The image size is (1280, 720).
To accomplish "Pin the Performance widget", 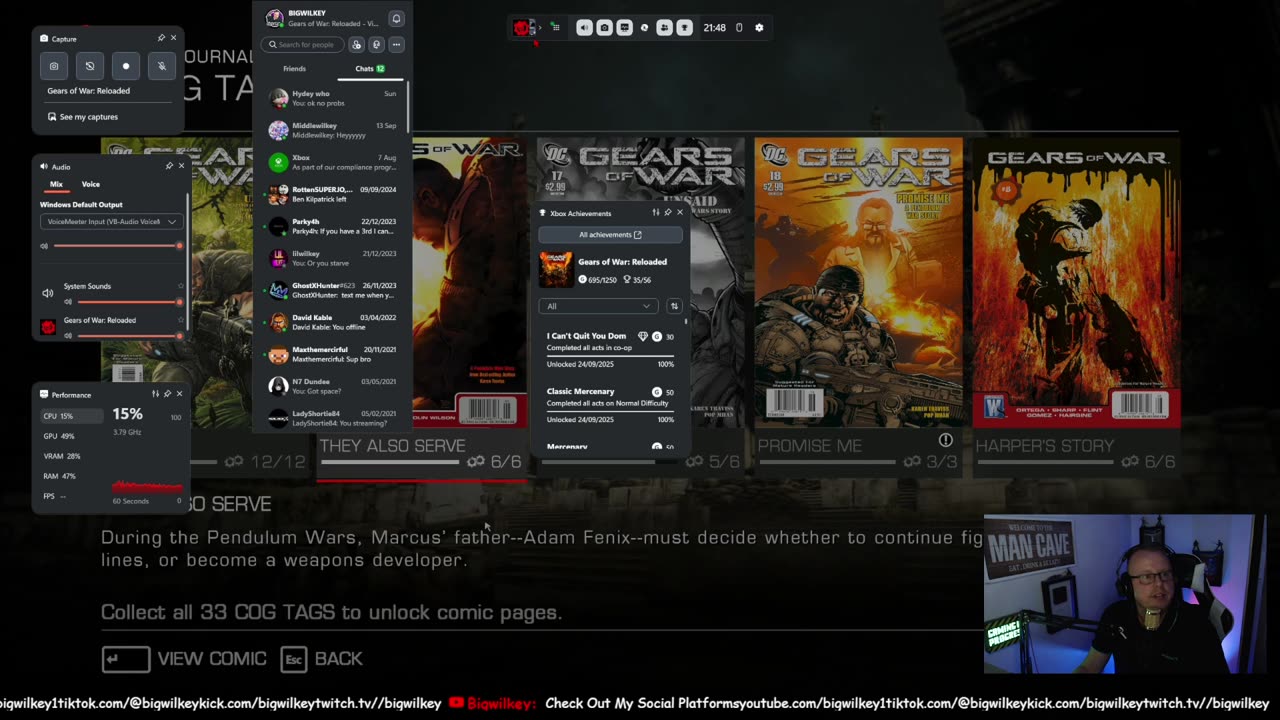I will point(167,394).
